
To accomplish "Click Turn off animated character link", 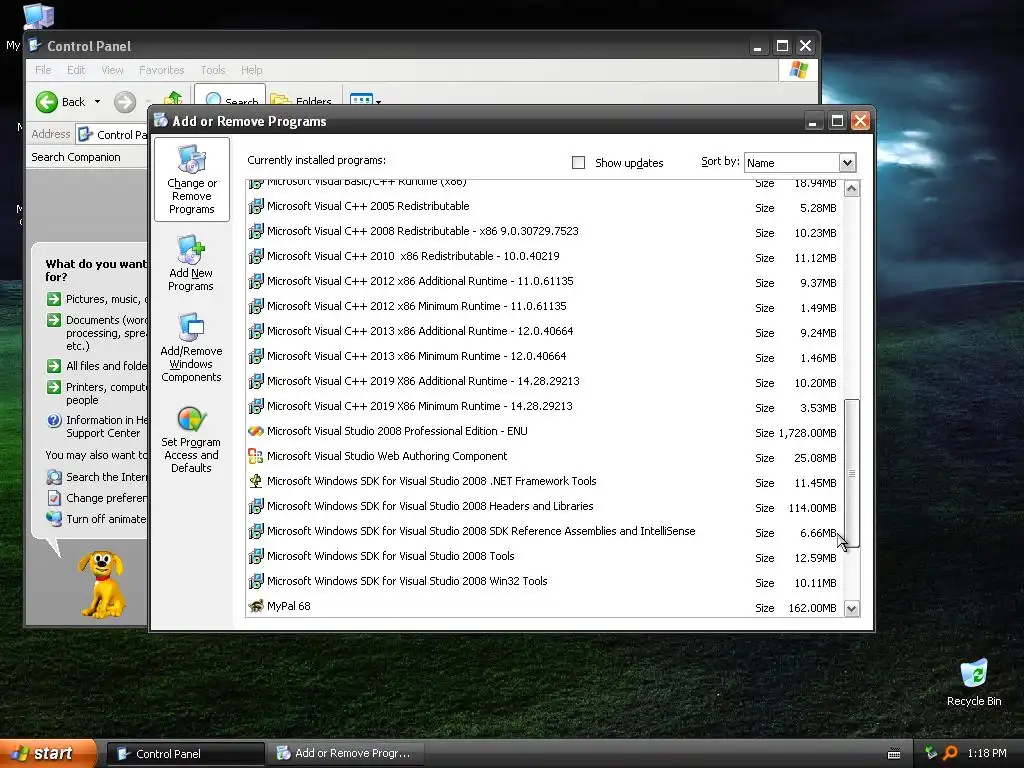I will coord(97,519).
